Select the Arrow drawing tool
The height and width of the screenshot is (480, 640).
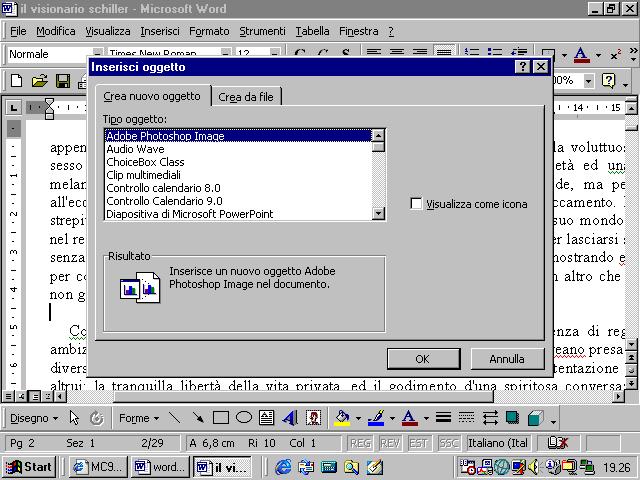[198, 418]
